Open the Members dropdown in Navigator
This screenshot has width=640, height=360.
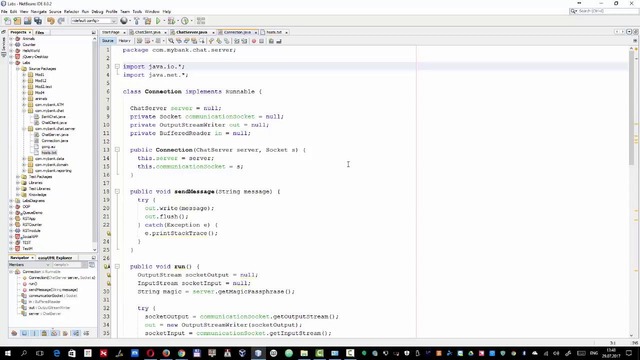29,265
